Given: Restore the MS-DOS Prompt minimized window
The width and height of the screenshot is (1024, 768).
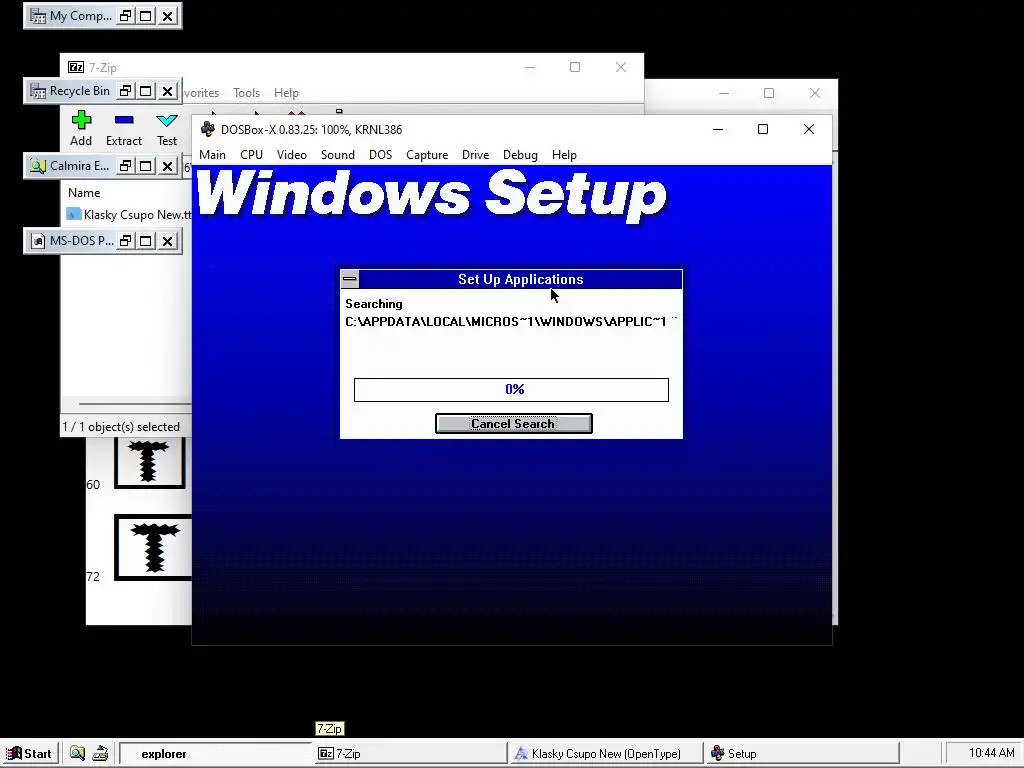Looking at the screenshot, I should pos(125,241).
